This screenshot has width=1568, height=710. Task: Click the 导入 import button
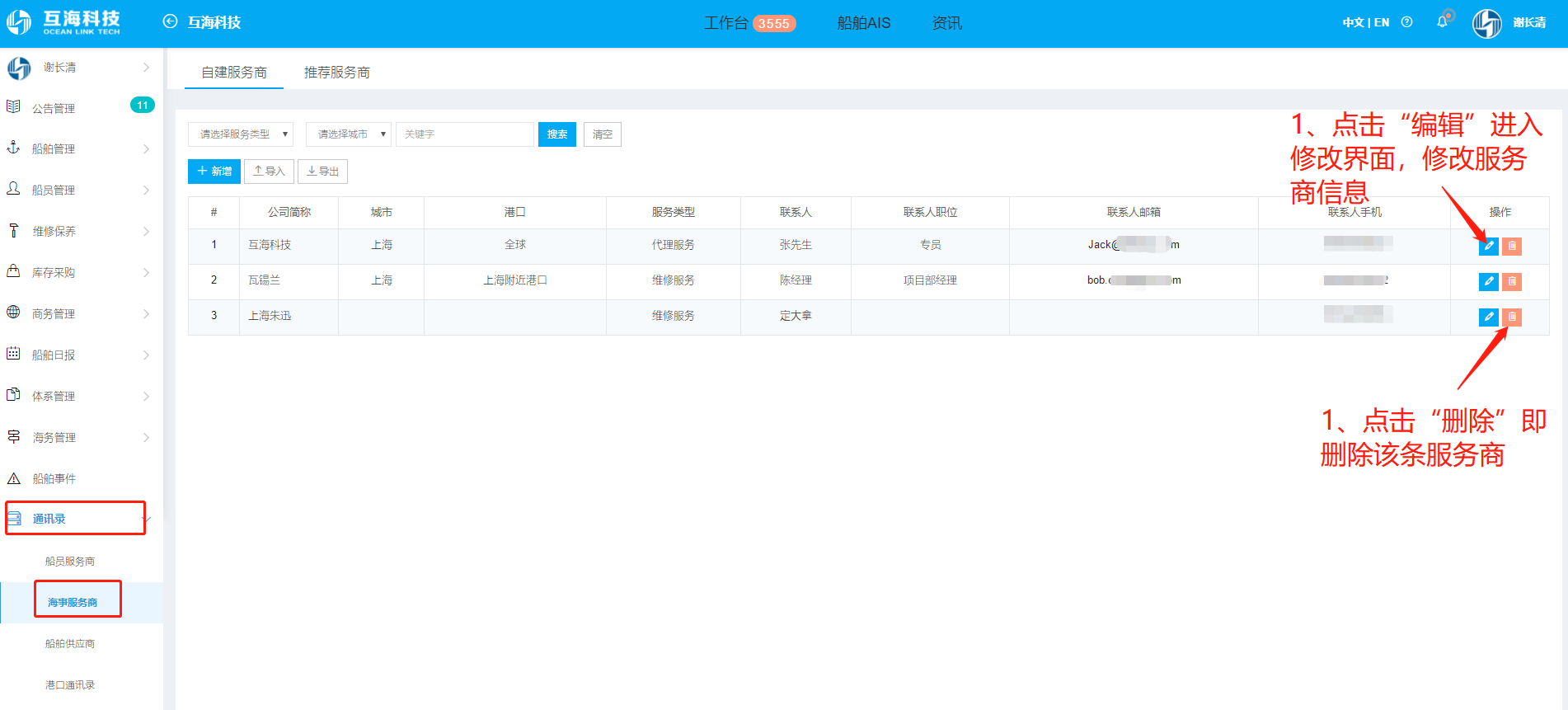click(270, 172)
